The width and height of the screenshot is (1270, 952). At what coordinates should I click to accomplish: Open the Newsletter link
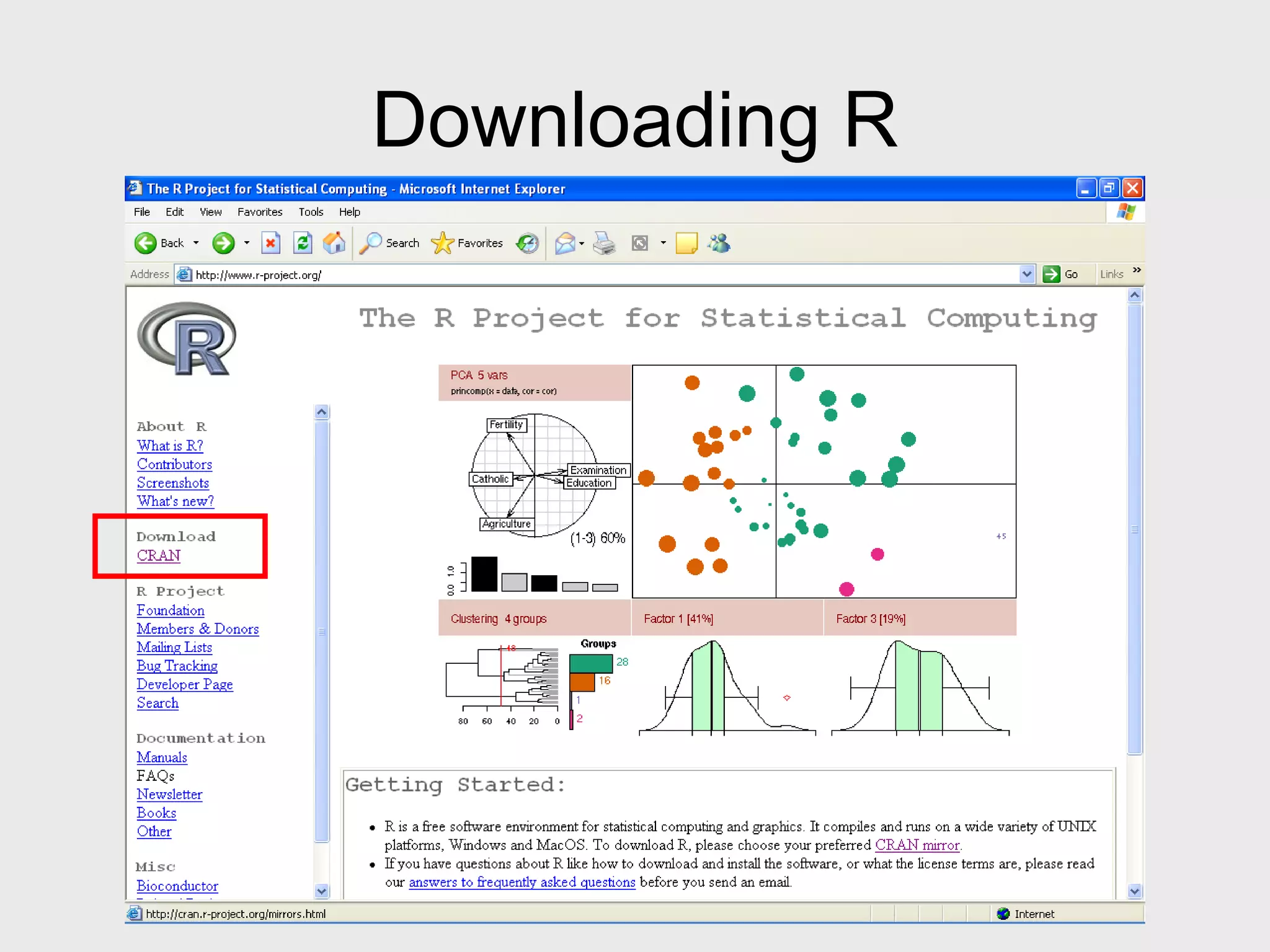[x=169, y=795]
